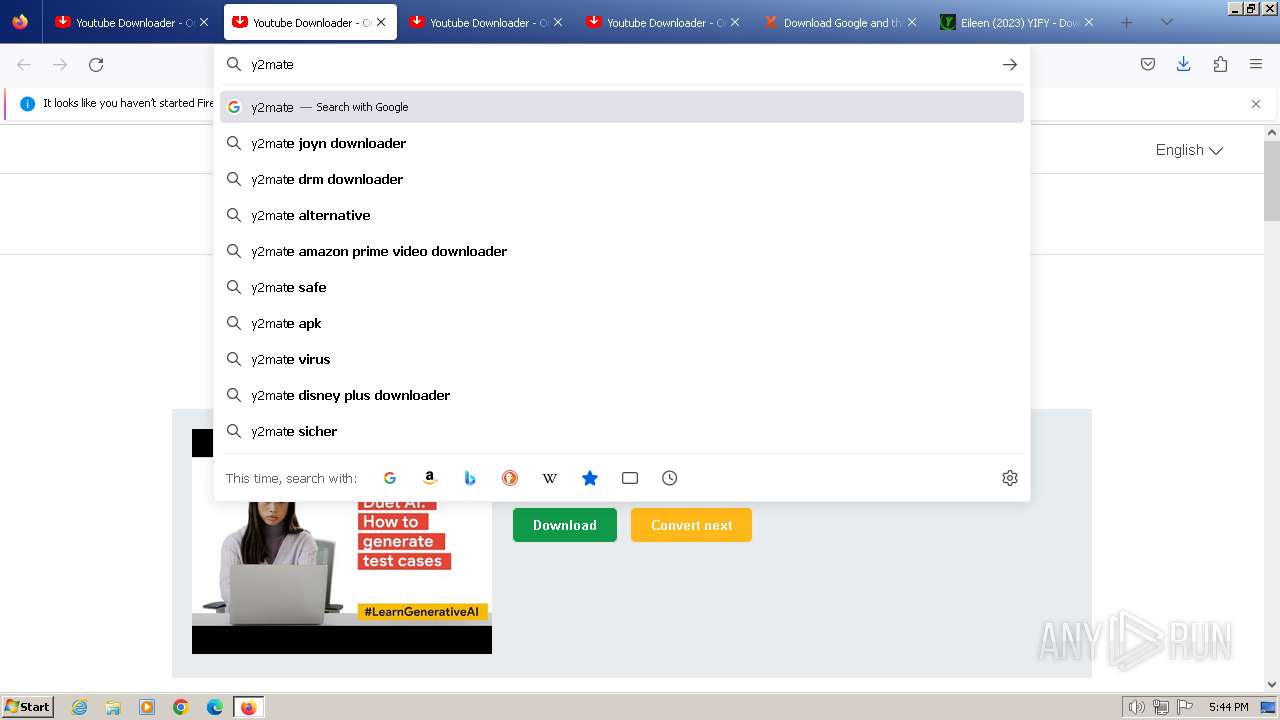Select 'y2mate virus' suggestion
This screenshot has width=1280, height=720.
click(622, 359)
